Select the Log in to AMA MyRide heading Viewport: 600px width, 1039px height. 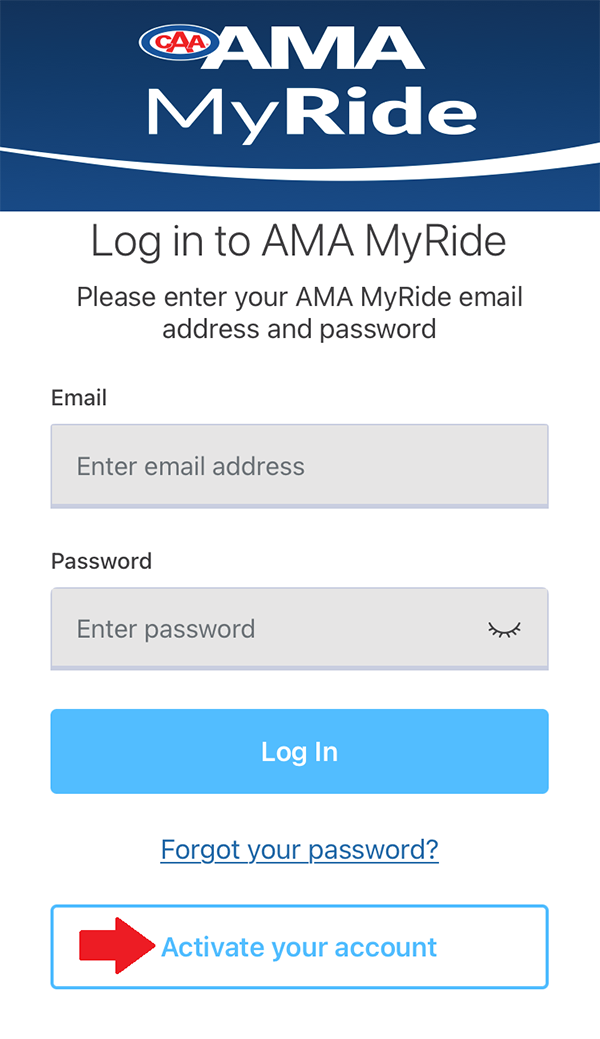click(x=299, y=241)
